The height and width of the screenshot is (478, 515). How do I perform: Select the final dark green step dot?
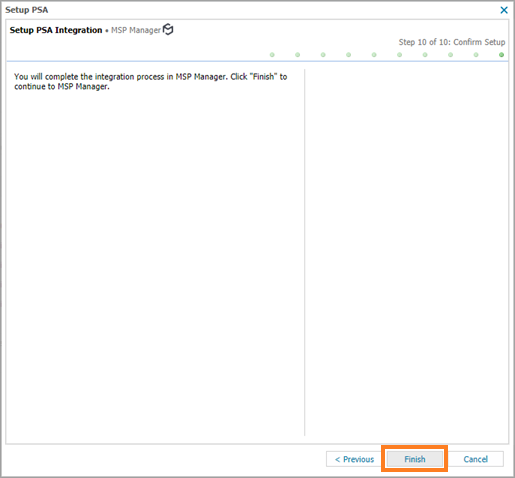[501, 55]
